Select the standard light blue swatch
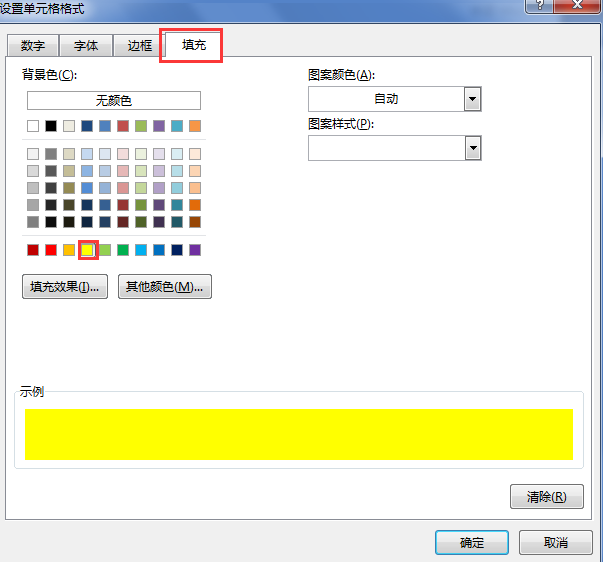This screenshot has width=603, height=562. point(141,250)
